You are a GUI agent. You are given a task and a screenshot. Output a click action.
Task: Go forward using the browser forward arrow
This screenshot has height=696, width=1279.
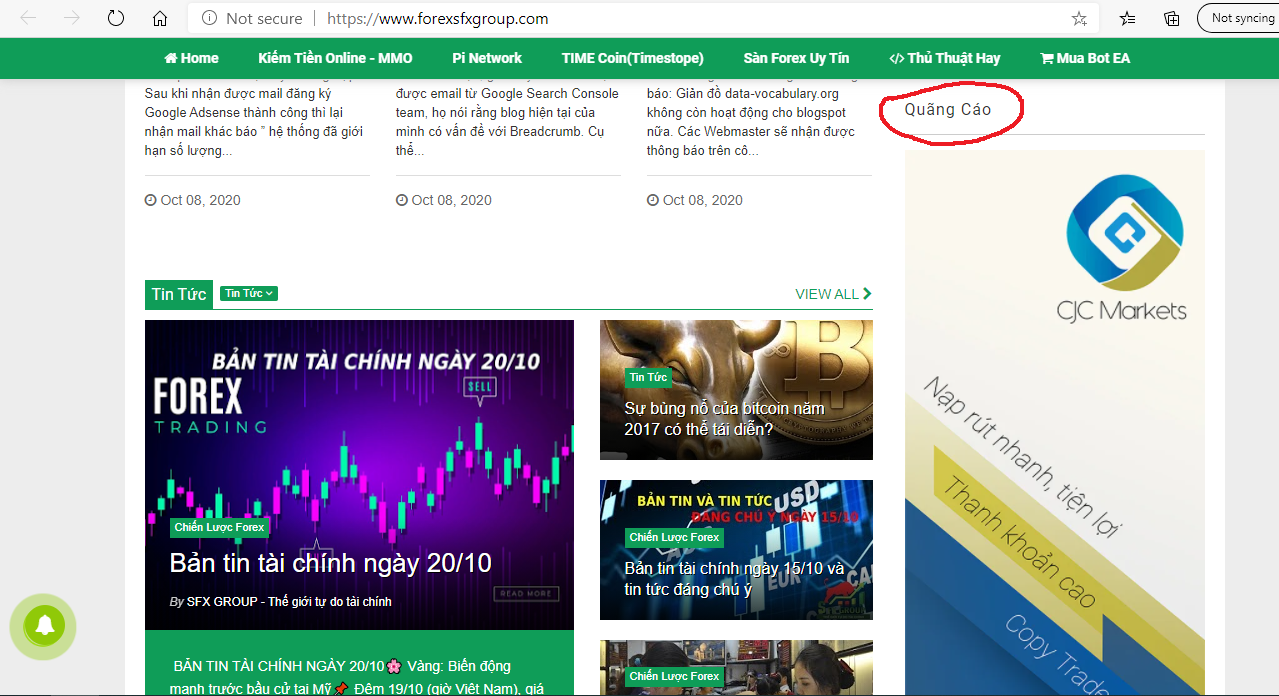72,18
